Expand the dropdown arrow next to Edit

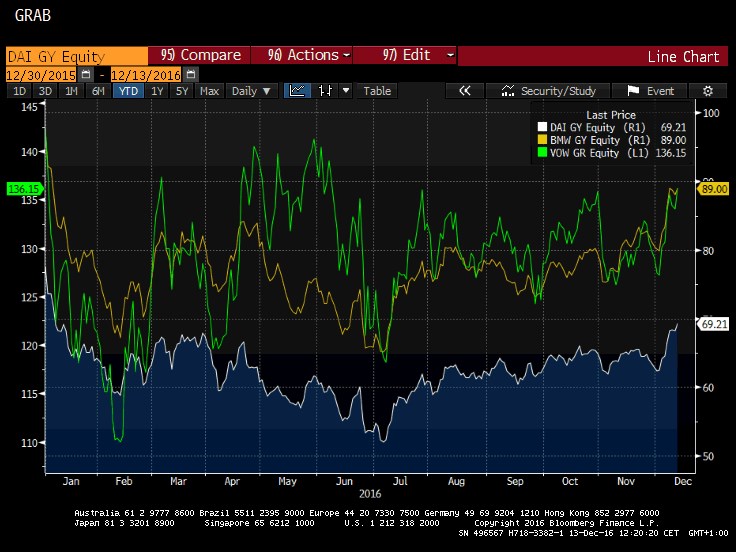[450, 55]
